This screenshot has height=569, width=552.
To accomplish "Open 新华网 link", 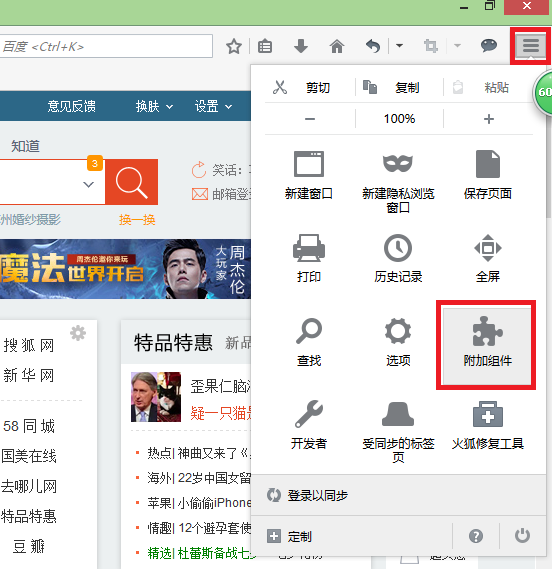I will tap(29, 375).
